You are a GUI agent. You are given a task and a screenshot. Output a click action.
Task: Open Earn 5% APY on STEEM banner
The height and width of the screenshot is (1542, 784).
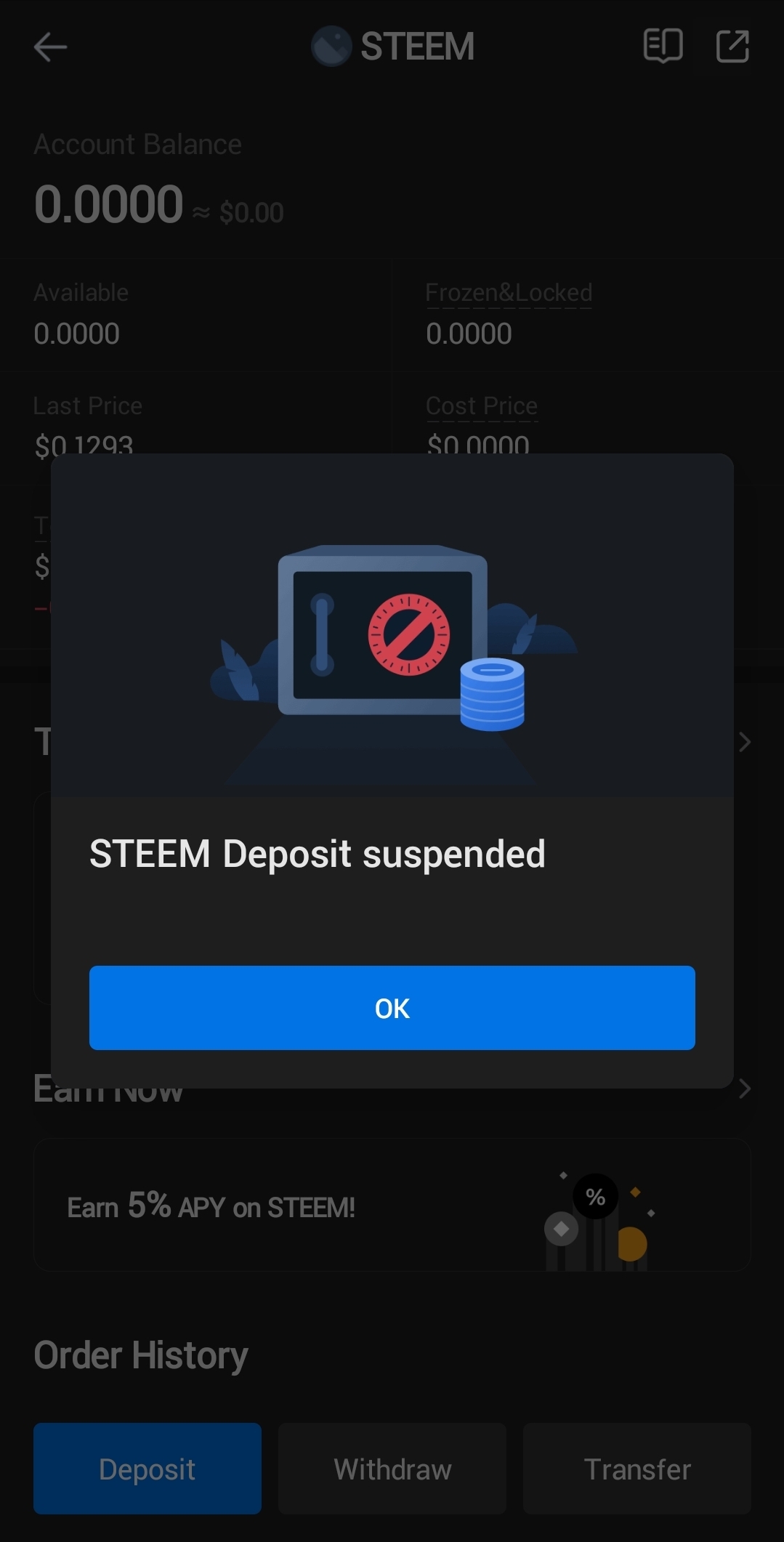click(392, 1205)
